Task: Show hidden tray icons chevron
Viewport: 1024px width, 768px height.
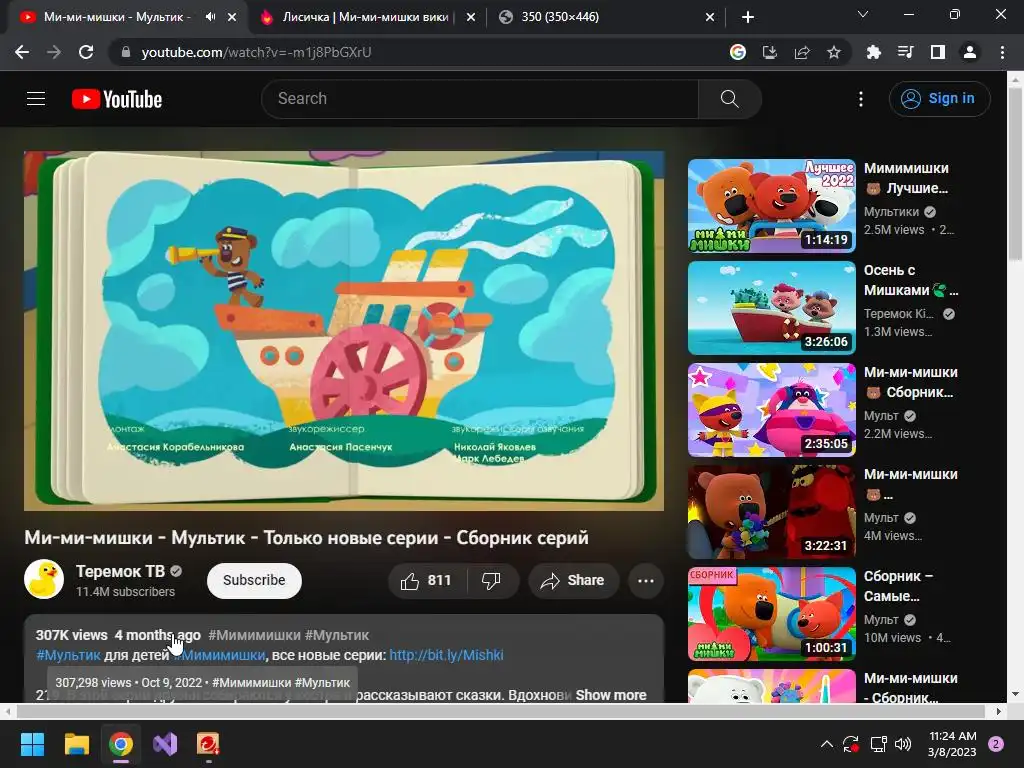Action: 826,744
